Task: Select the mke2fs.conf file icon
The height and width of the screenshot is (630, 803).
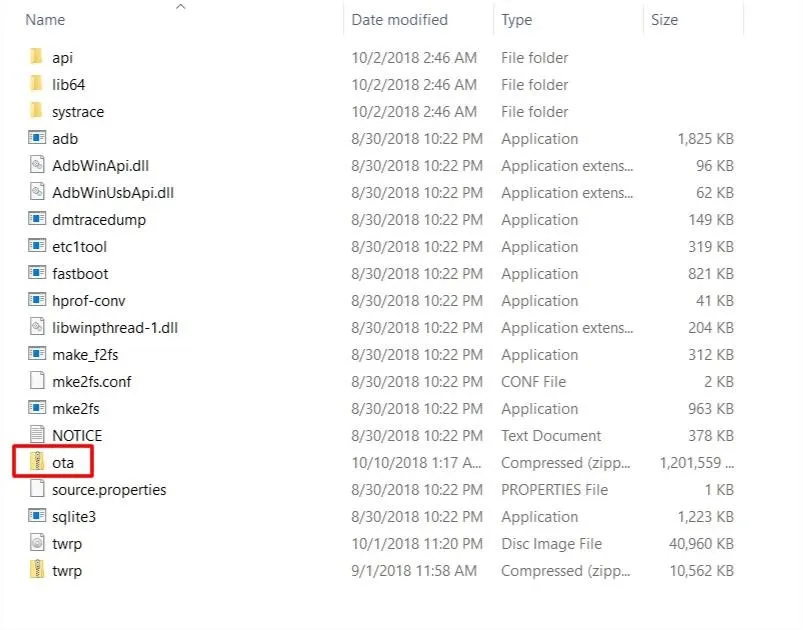Action: (37, 381)
